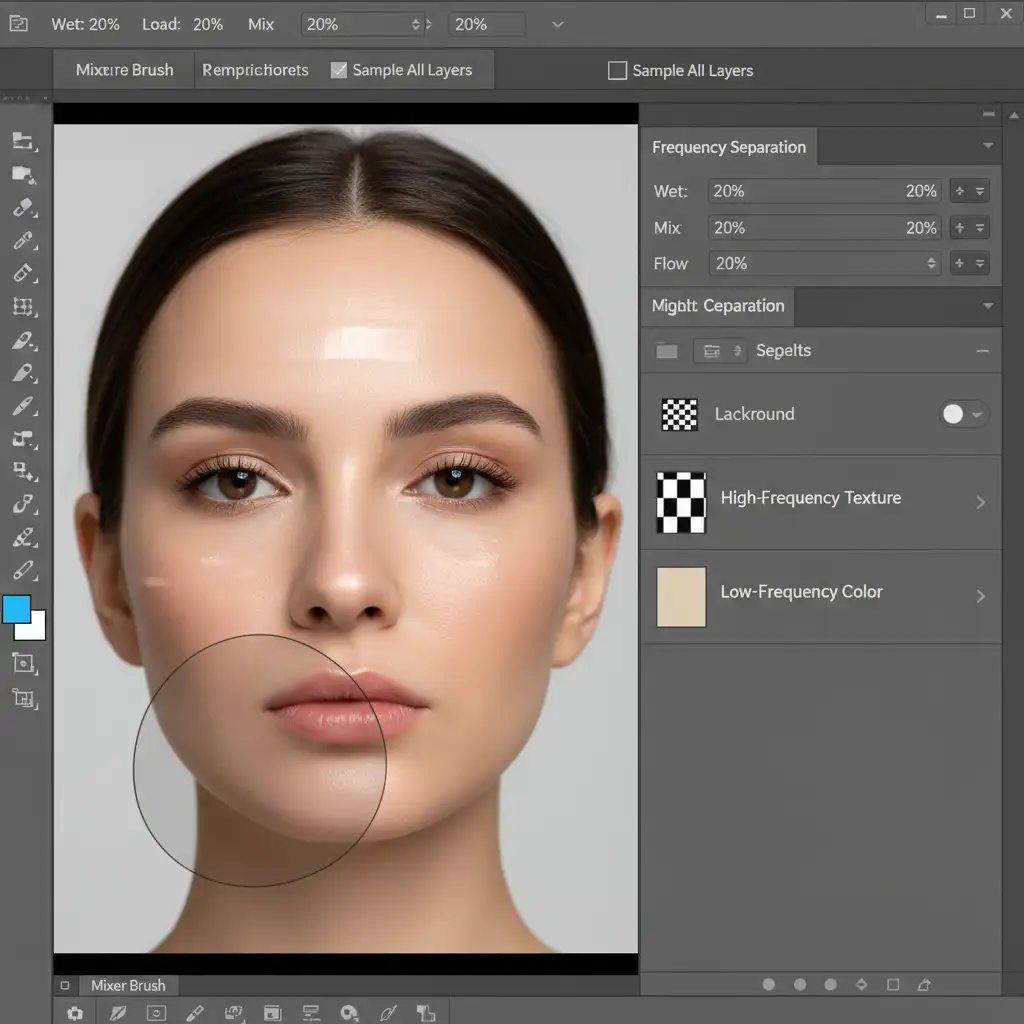
Task: Select the topmost tool in the left toolbar
Action: coord(22,141)
